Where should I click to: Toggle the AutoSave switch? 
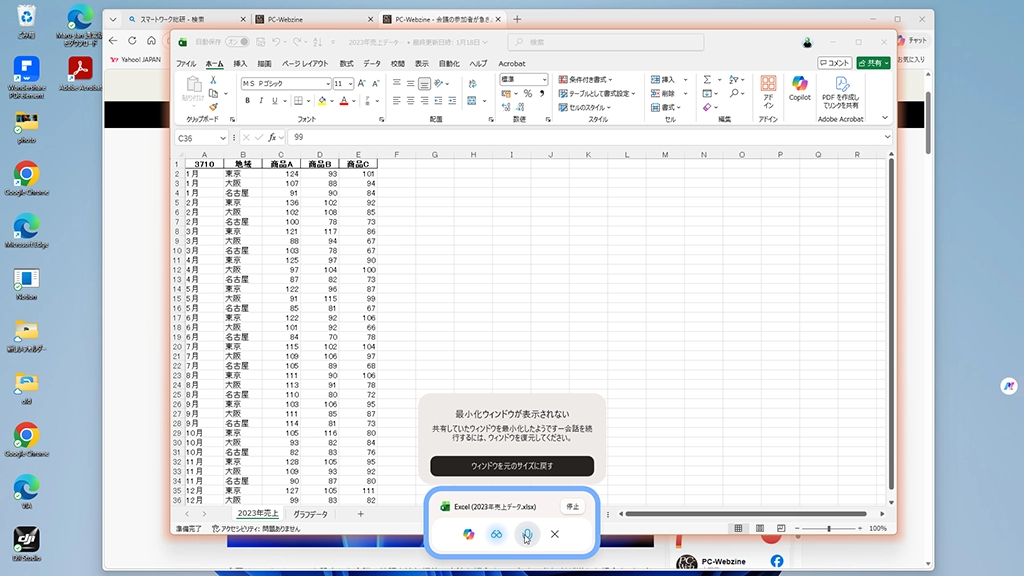point(237,42)
